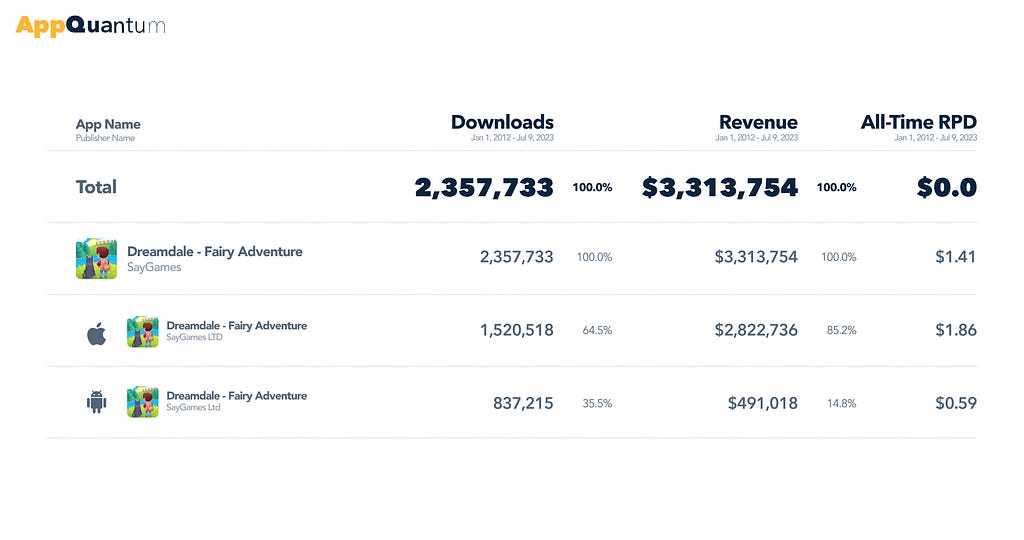Click the App Name column header

pyautogui.click(x=108, y=124)
